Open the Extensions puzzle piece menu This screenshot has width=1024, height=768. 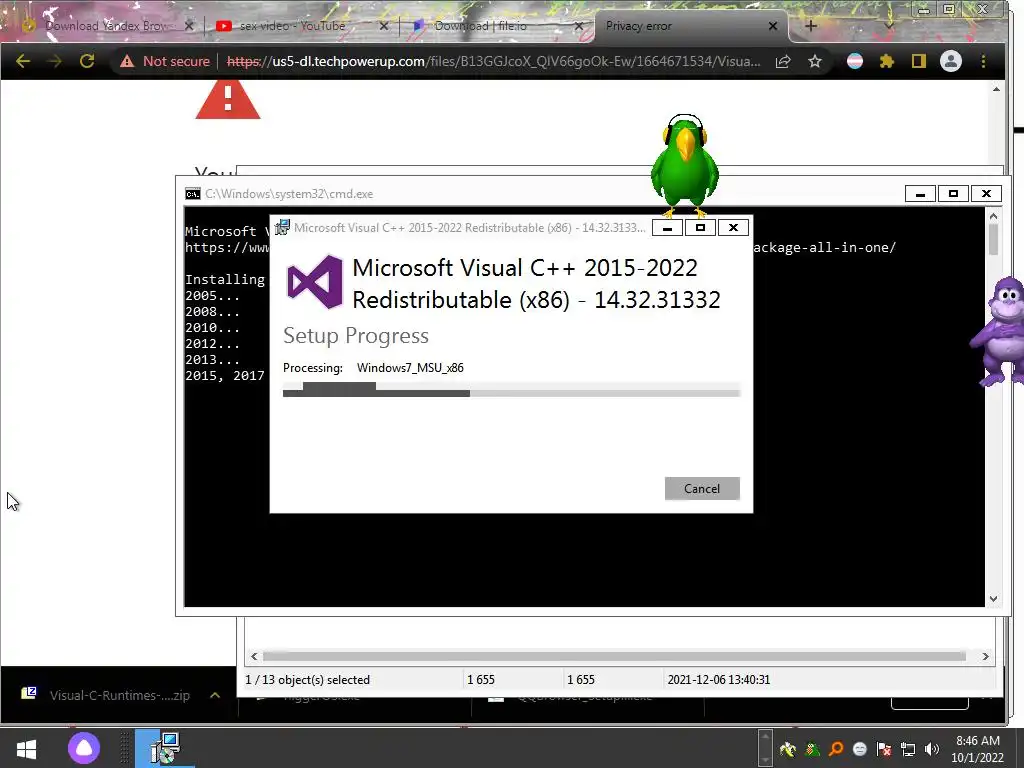point(886,61)
